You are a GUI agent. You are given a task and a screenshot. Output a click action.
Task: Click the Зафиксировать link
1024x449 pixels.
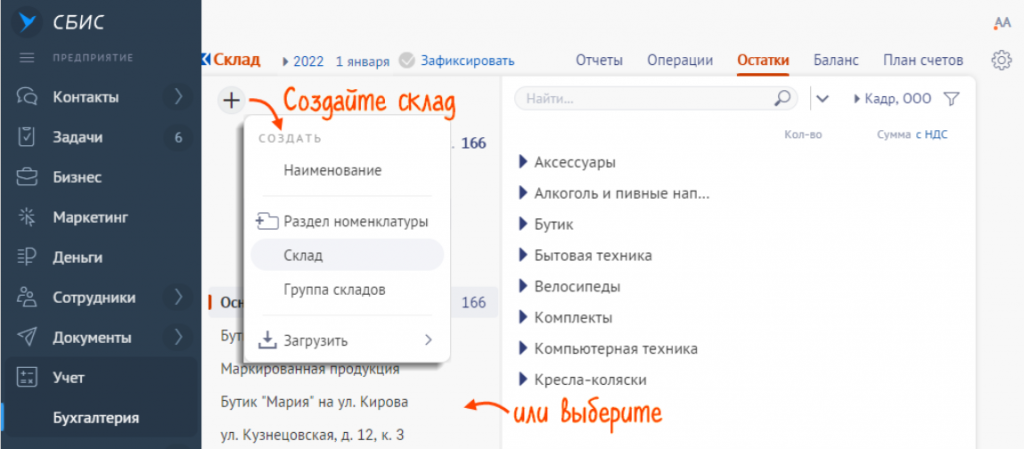point(467,61)
